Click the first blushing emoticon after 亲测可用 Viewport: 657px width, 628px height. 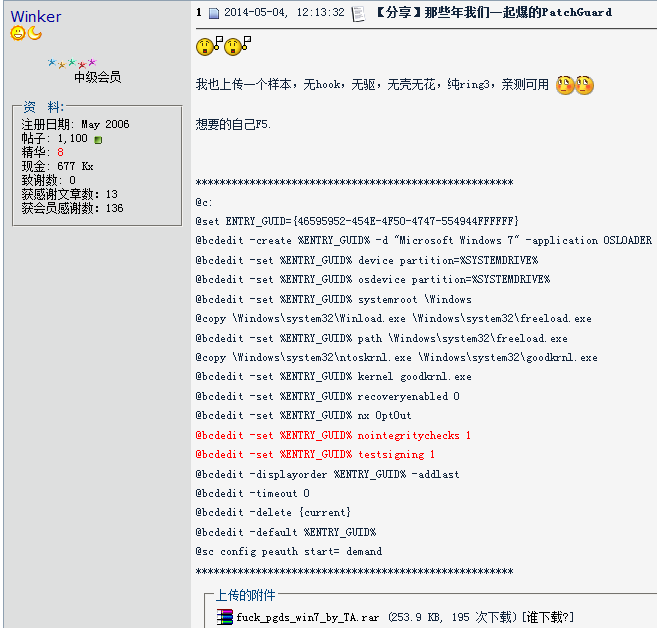[565, 85]
